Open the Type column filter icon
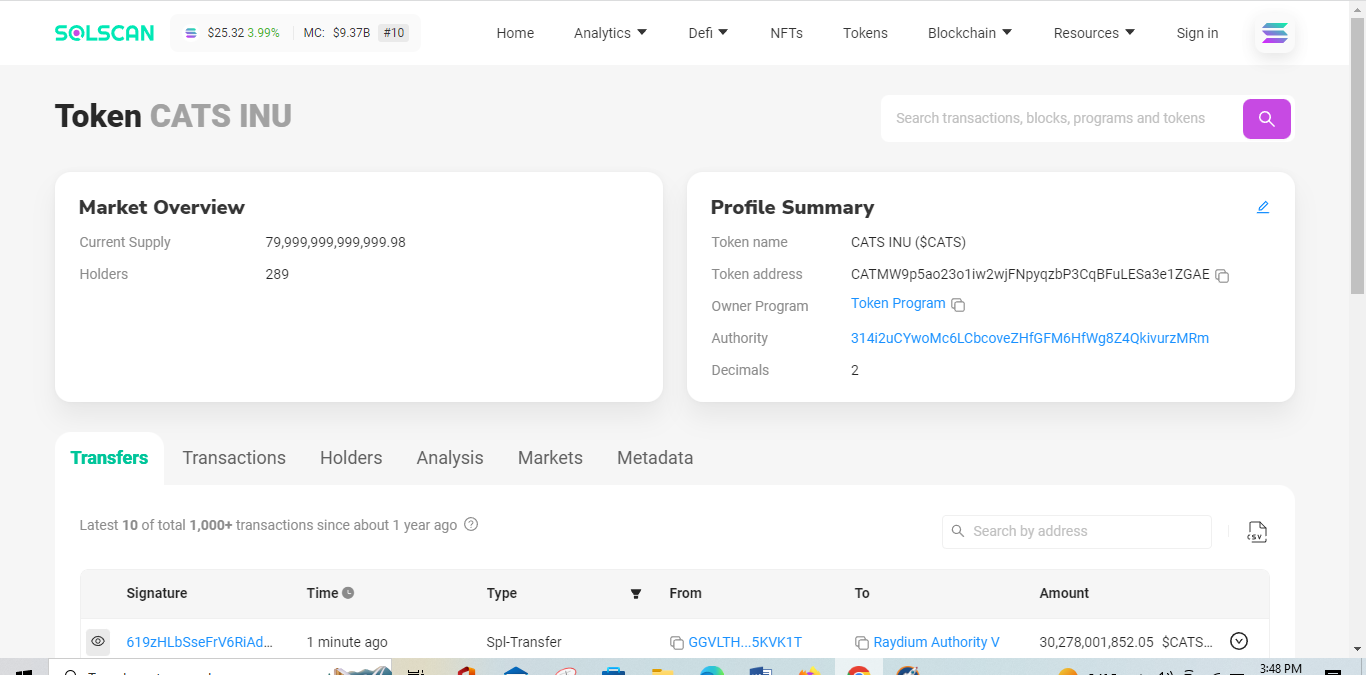 click(x=636, y=593)
